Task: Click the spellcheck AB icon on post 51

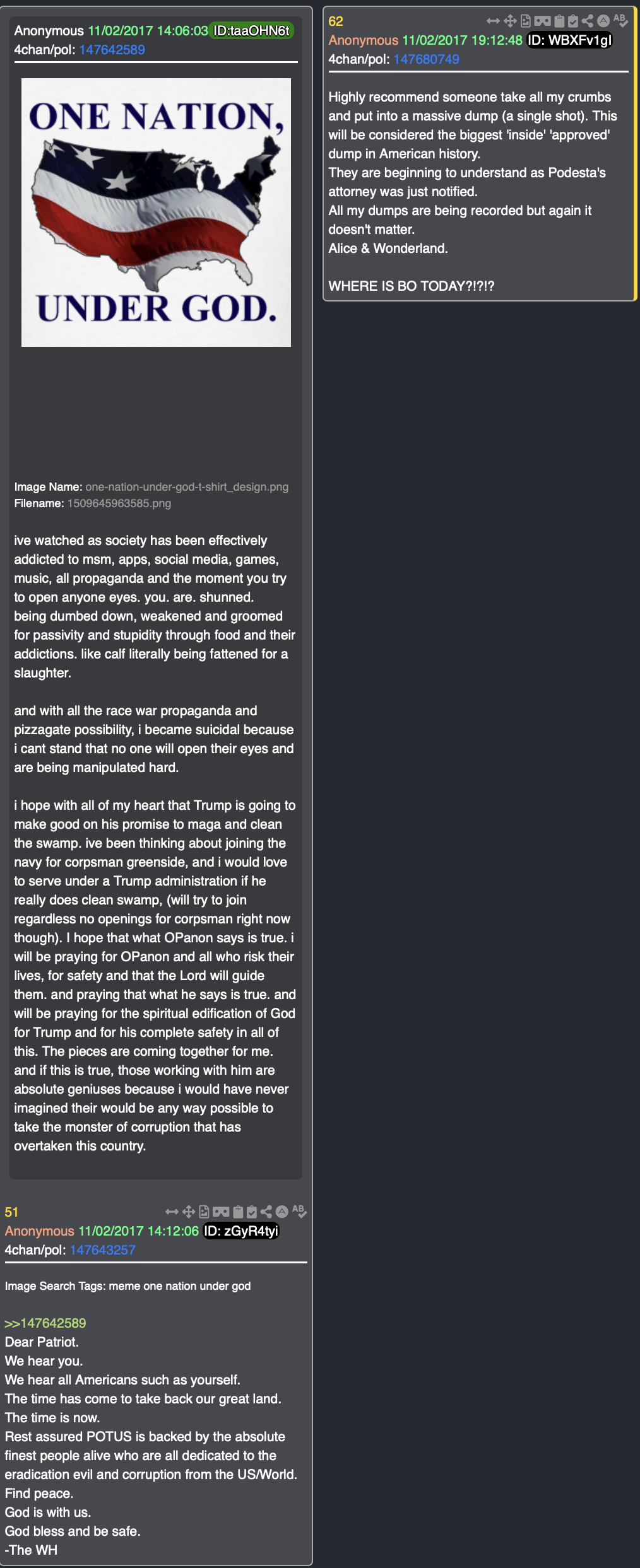Action: [x=299, y=1211]
